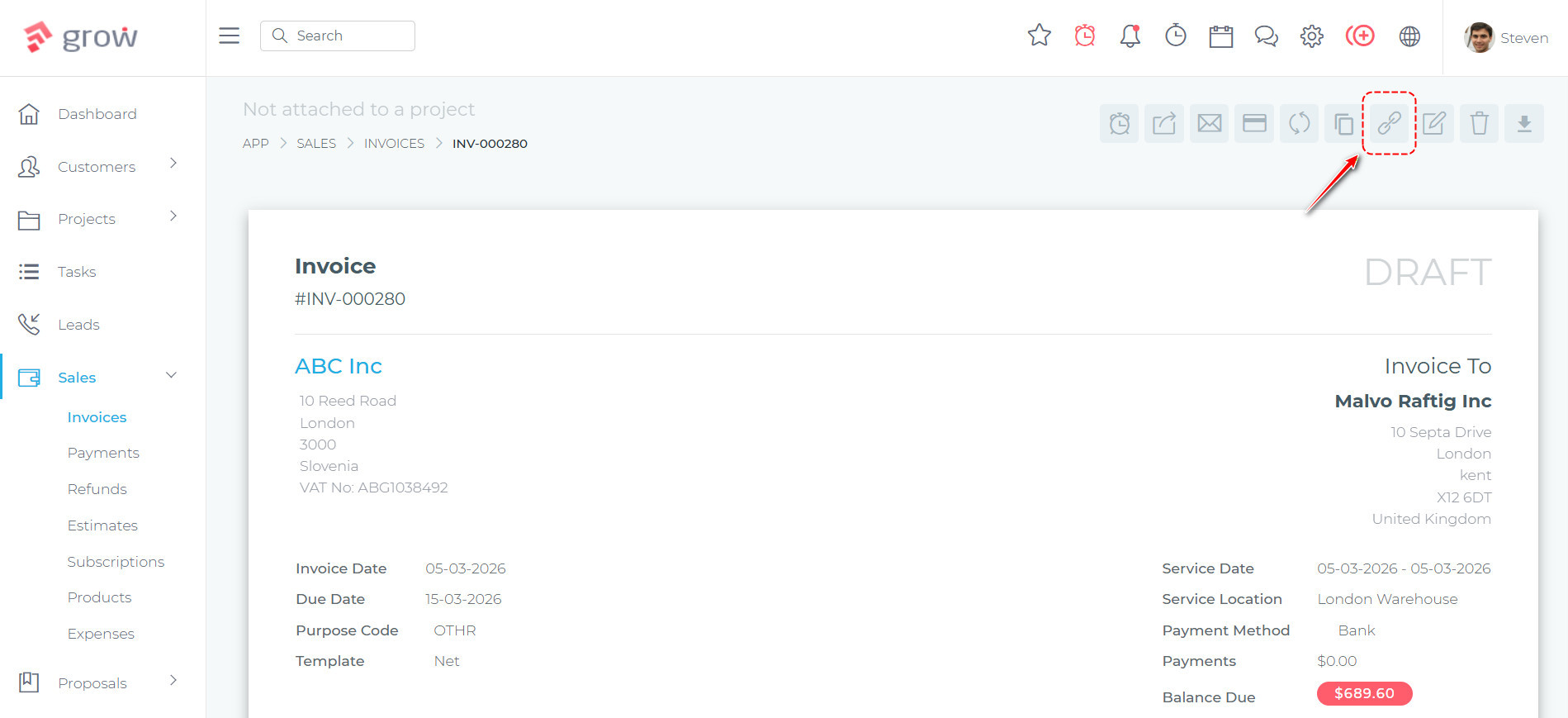
Task: Click the download invoice arrow icon
Action: (x=1524, y=124)
